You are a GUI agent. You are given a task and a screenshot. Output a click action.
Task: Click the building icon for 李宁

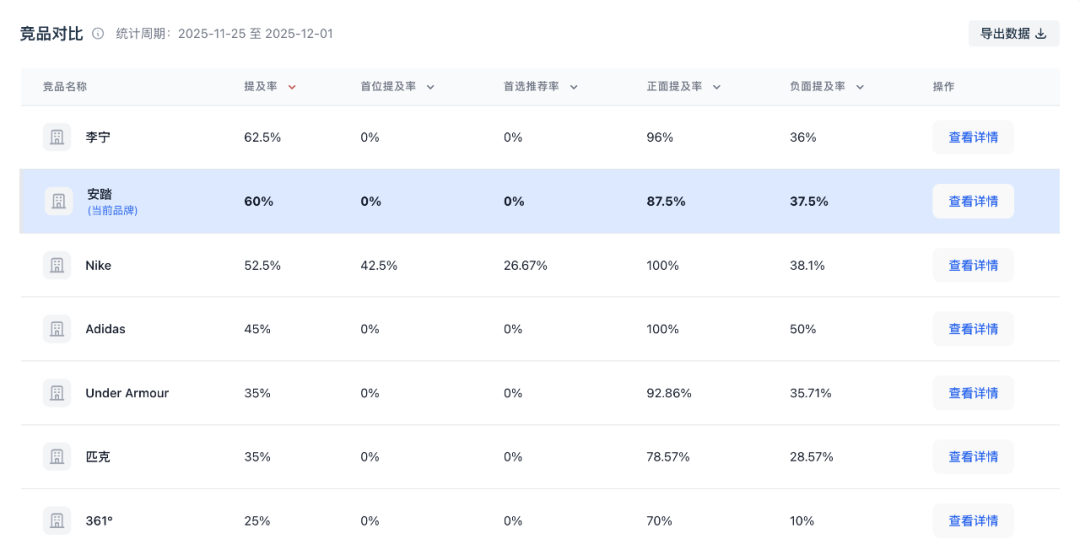(x=57, y=137)
